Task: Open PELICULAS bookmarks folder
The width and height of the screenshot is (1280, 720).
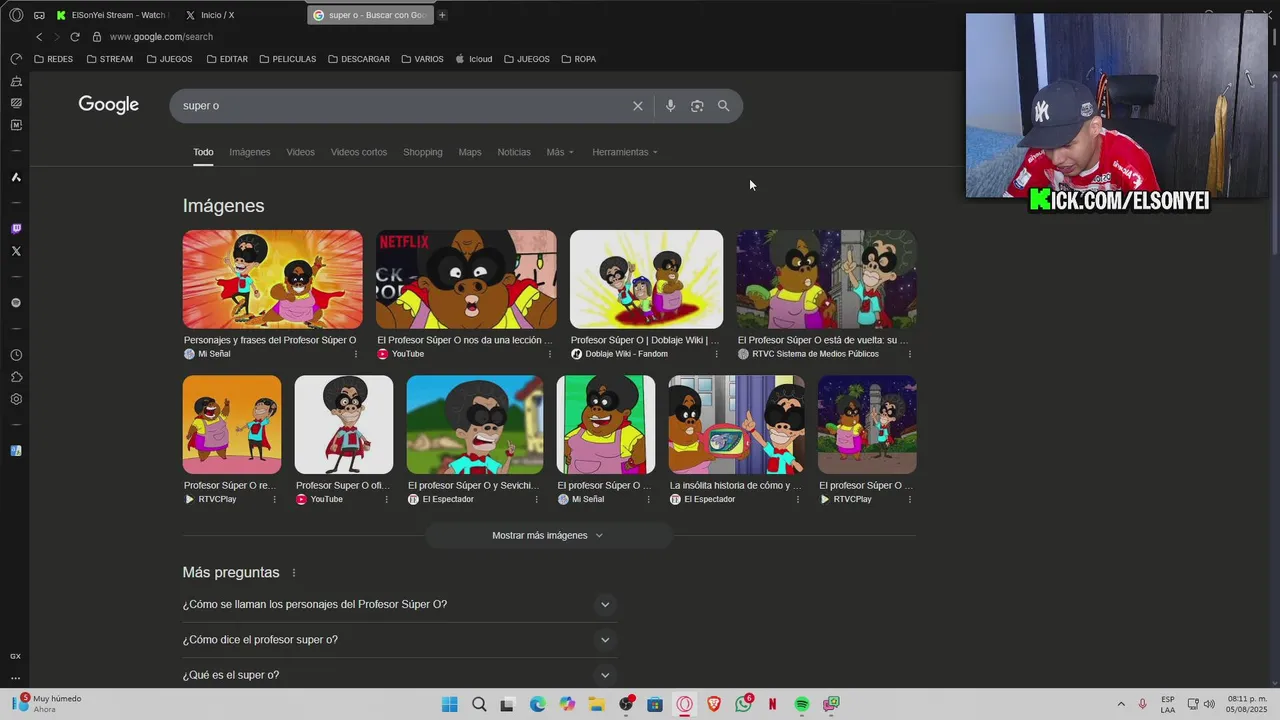Action: (288, 59)
